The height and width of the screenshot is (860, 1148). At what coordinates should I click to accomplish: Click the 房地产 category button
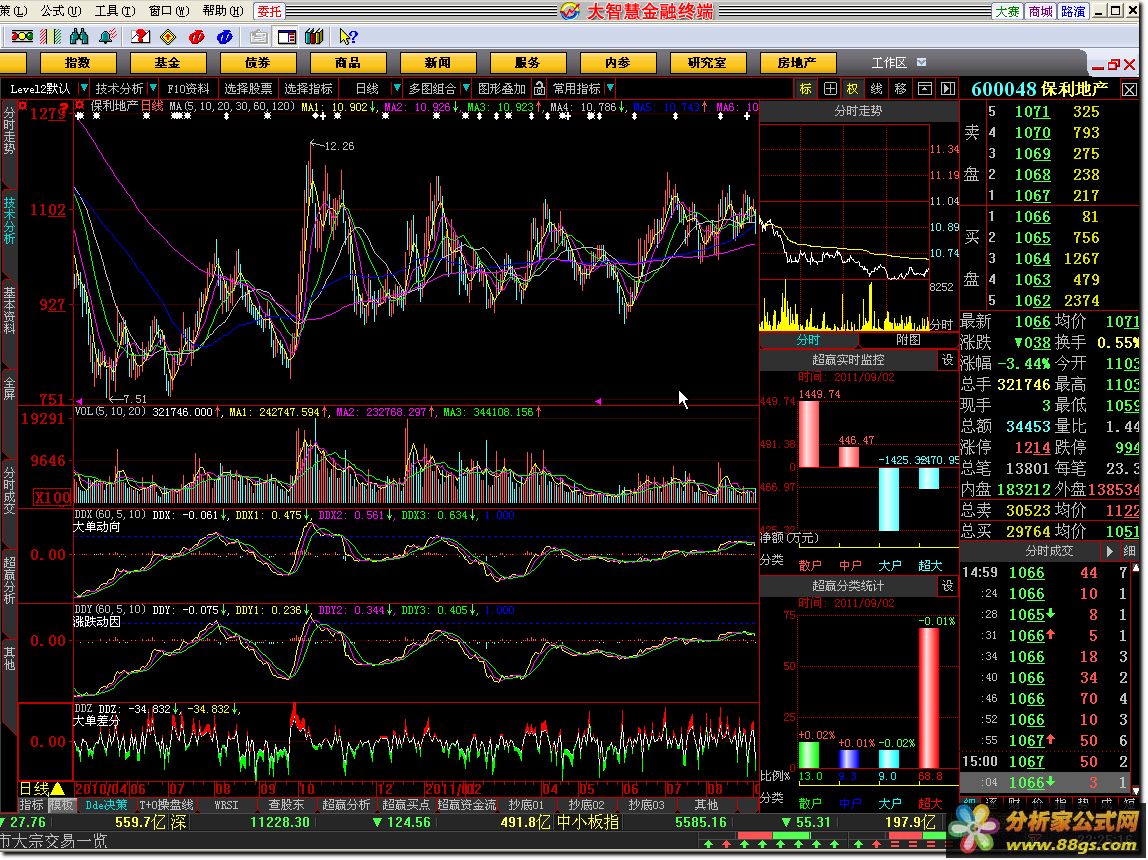point(797,62)
